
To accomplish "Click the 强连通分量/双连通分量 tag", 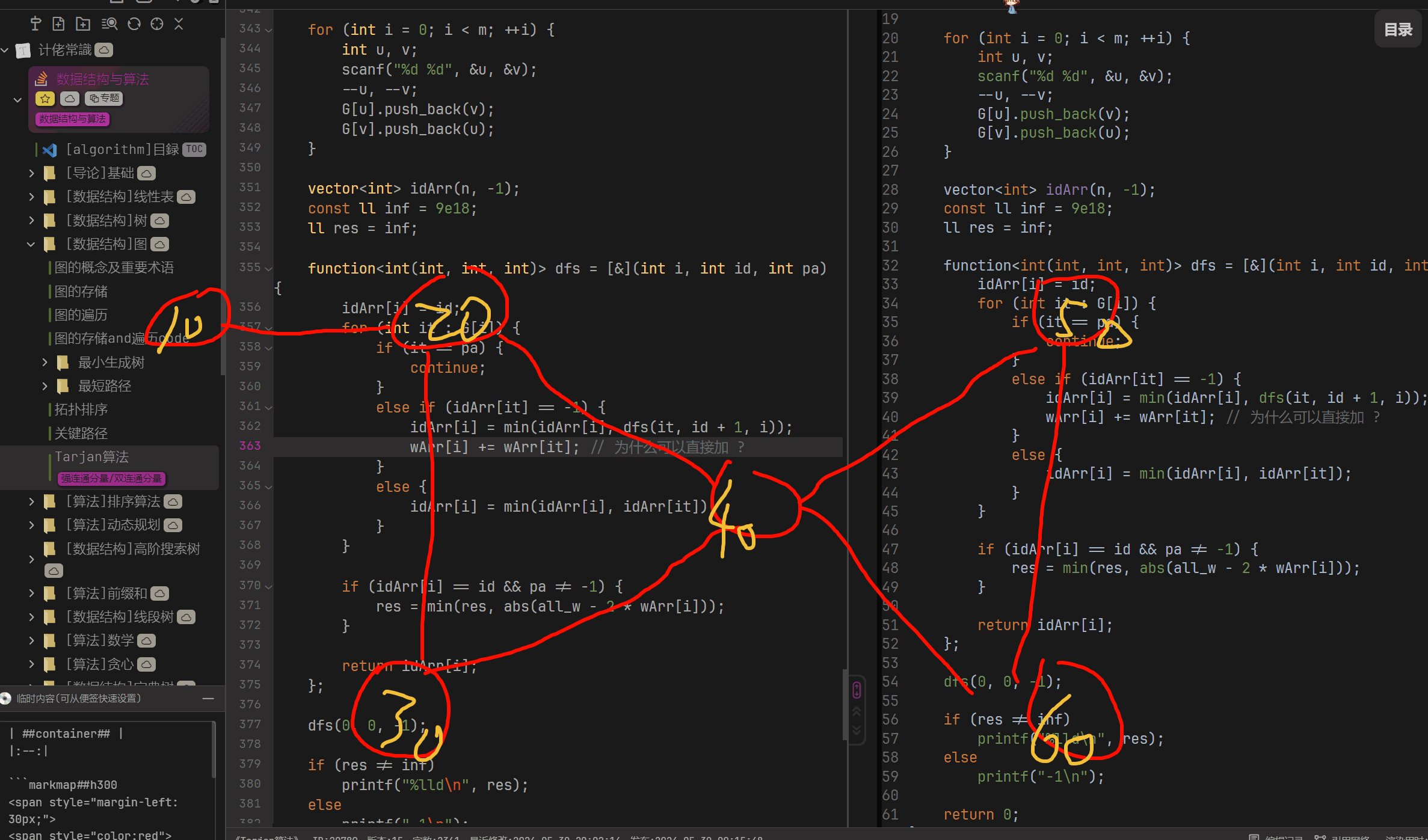I will point(111,479).
